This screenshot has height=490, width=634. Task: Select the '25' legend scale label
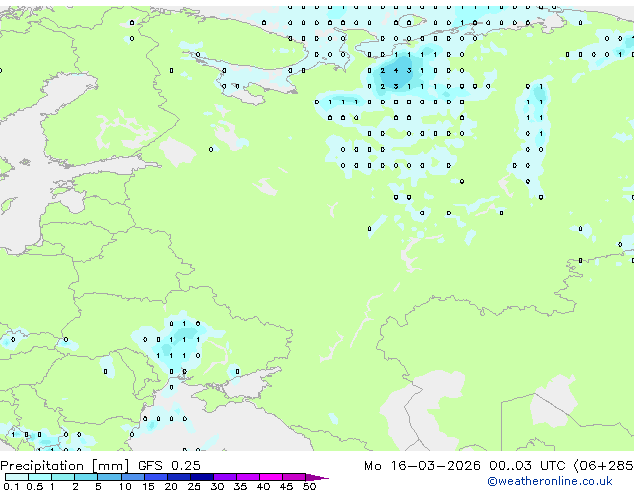click(x=194, y=486)
